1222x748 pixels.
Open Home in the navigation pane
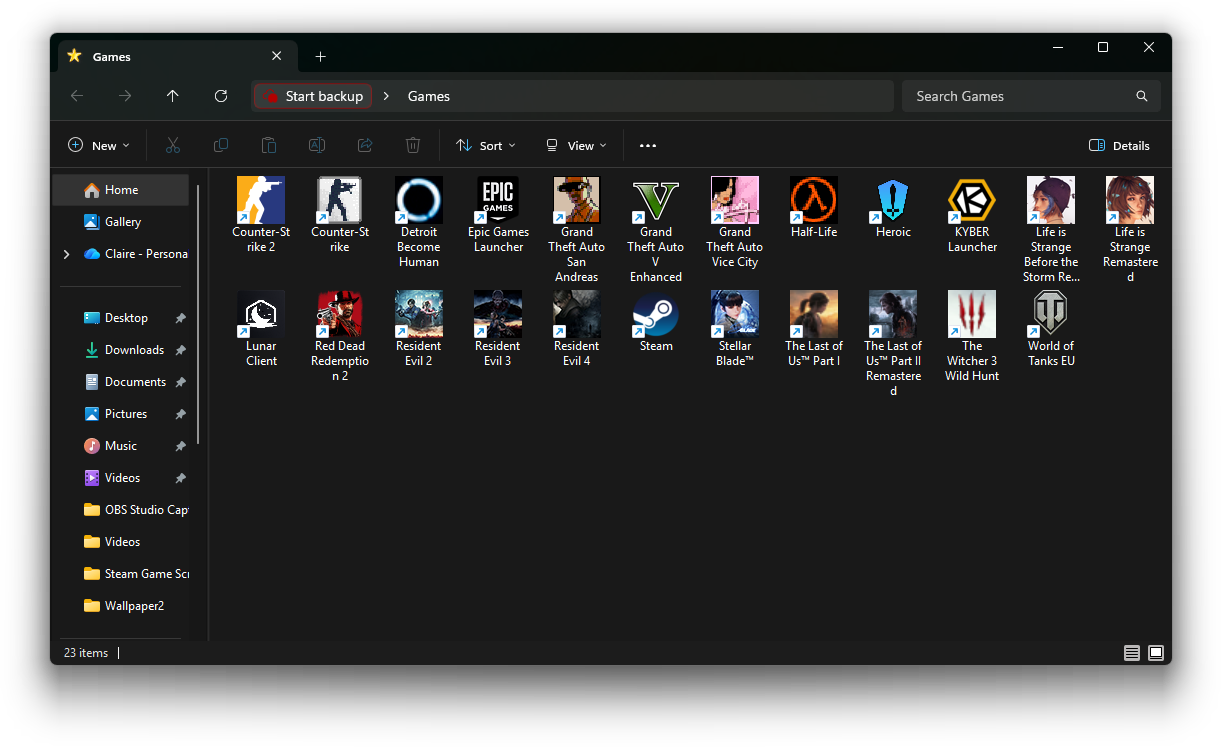120,190
